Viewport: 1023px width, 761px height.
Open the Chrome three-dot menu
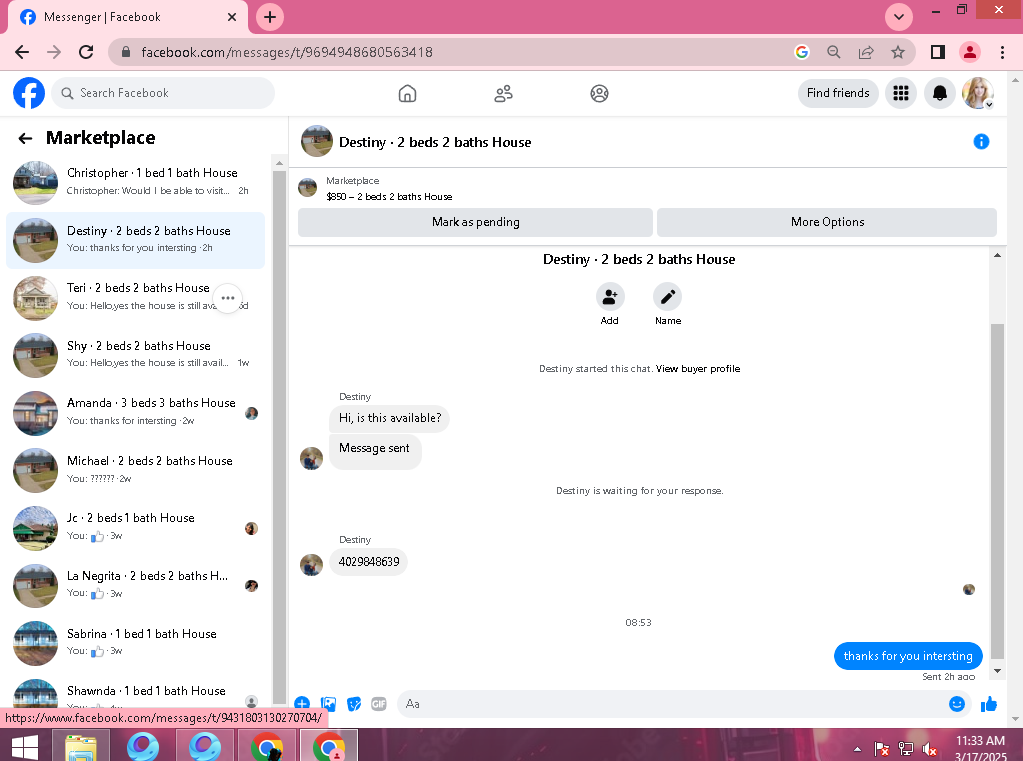pyautogui.click(x=1002, y=52)
